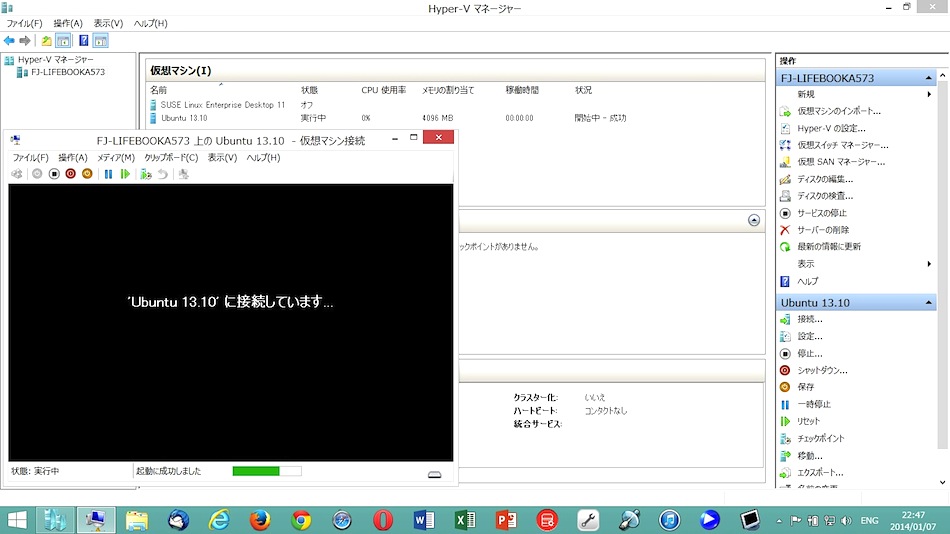The image size is (950, 534).
Task: Click 仮想マシンのインポート... action
Action: [x=839, y=111]
